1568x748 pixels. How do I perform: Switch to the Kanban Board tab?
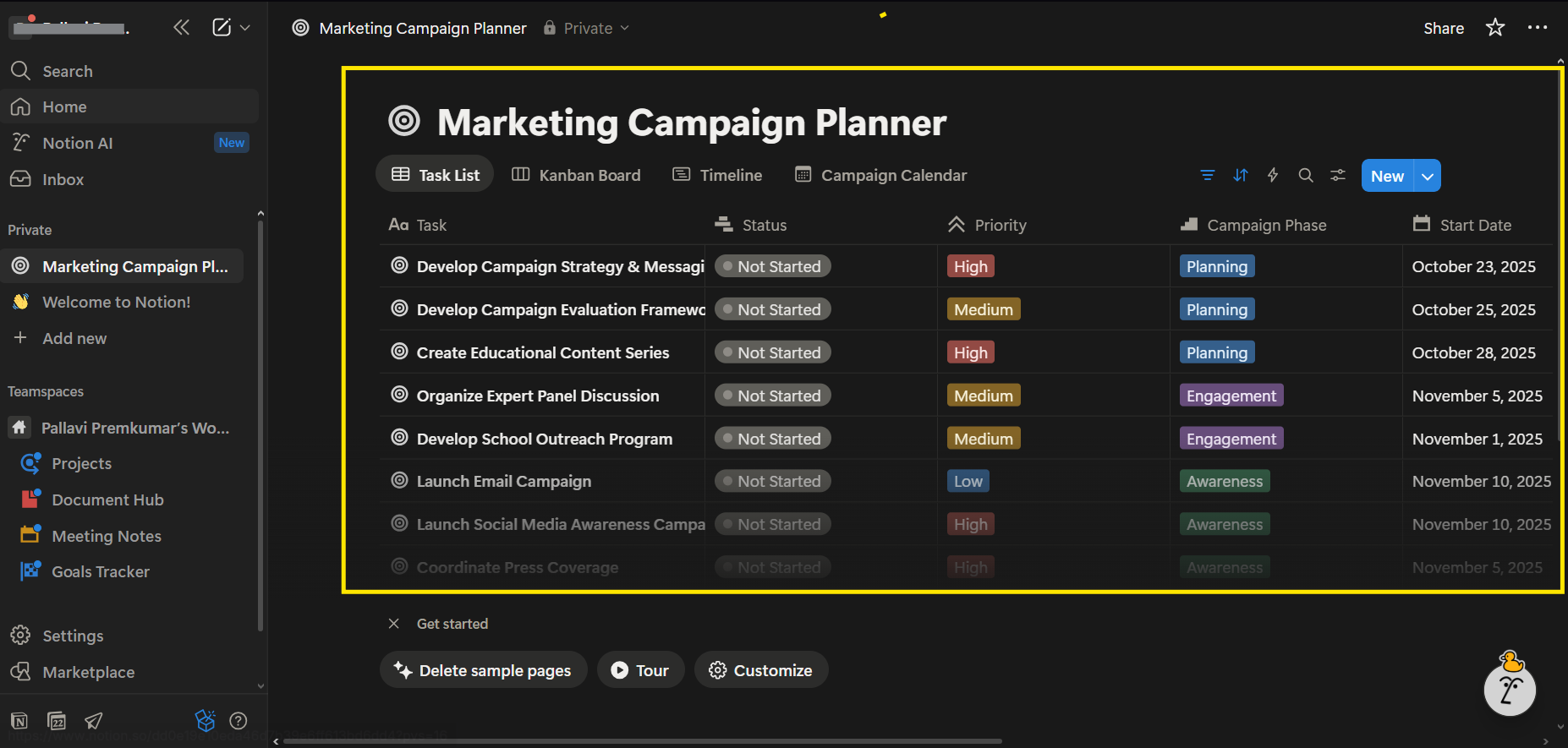(x=576, y=175)
